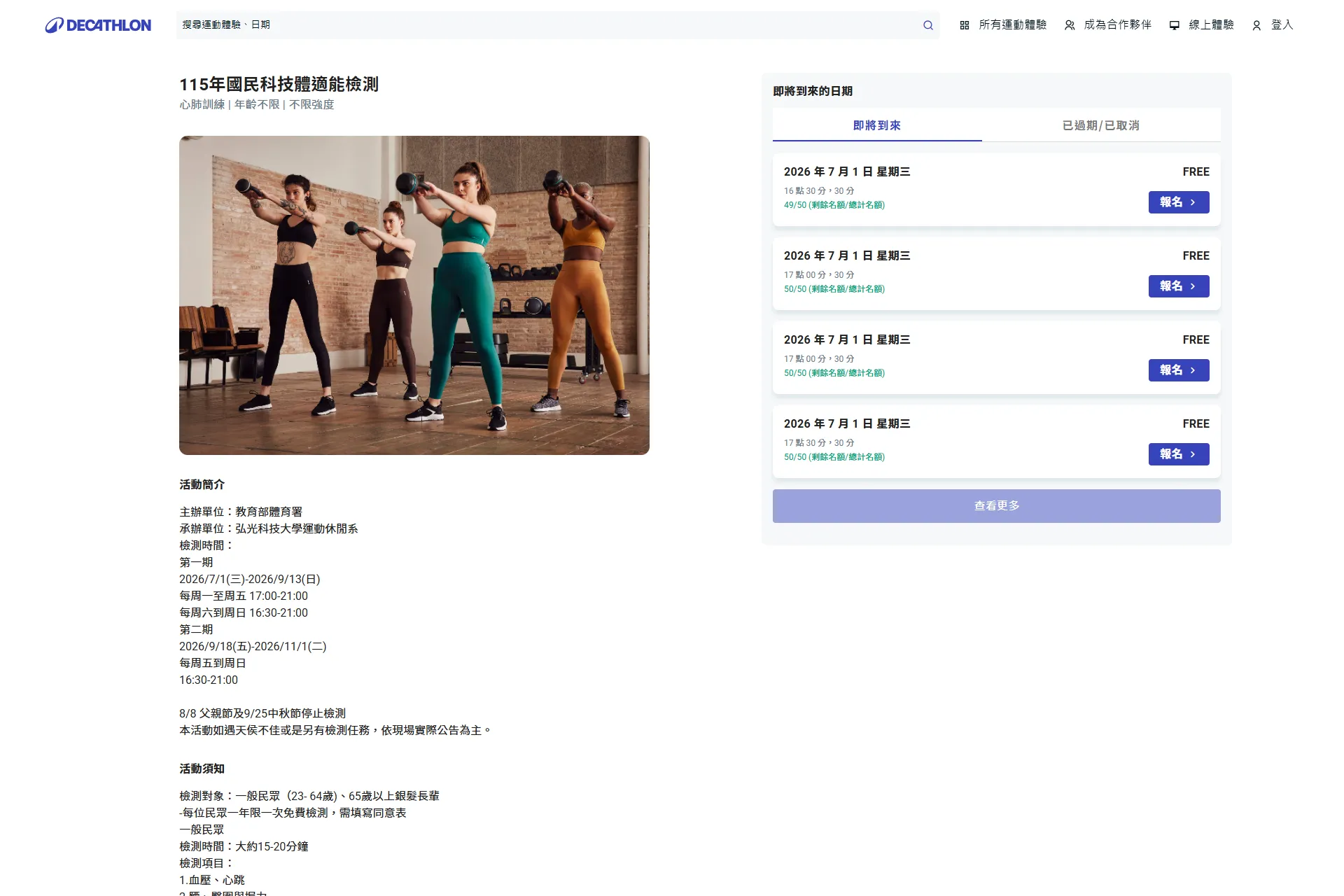
Task: Click the partner icon beside 成為合作夥伴
Action: 1070,25
